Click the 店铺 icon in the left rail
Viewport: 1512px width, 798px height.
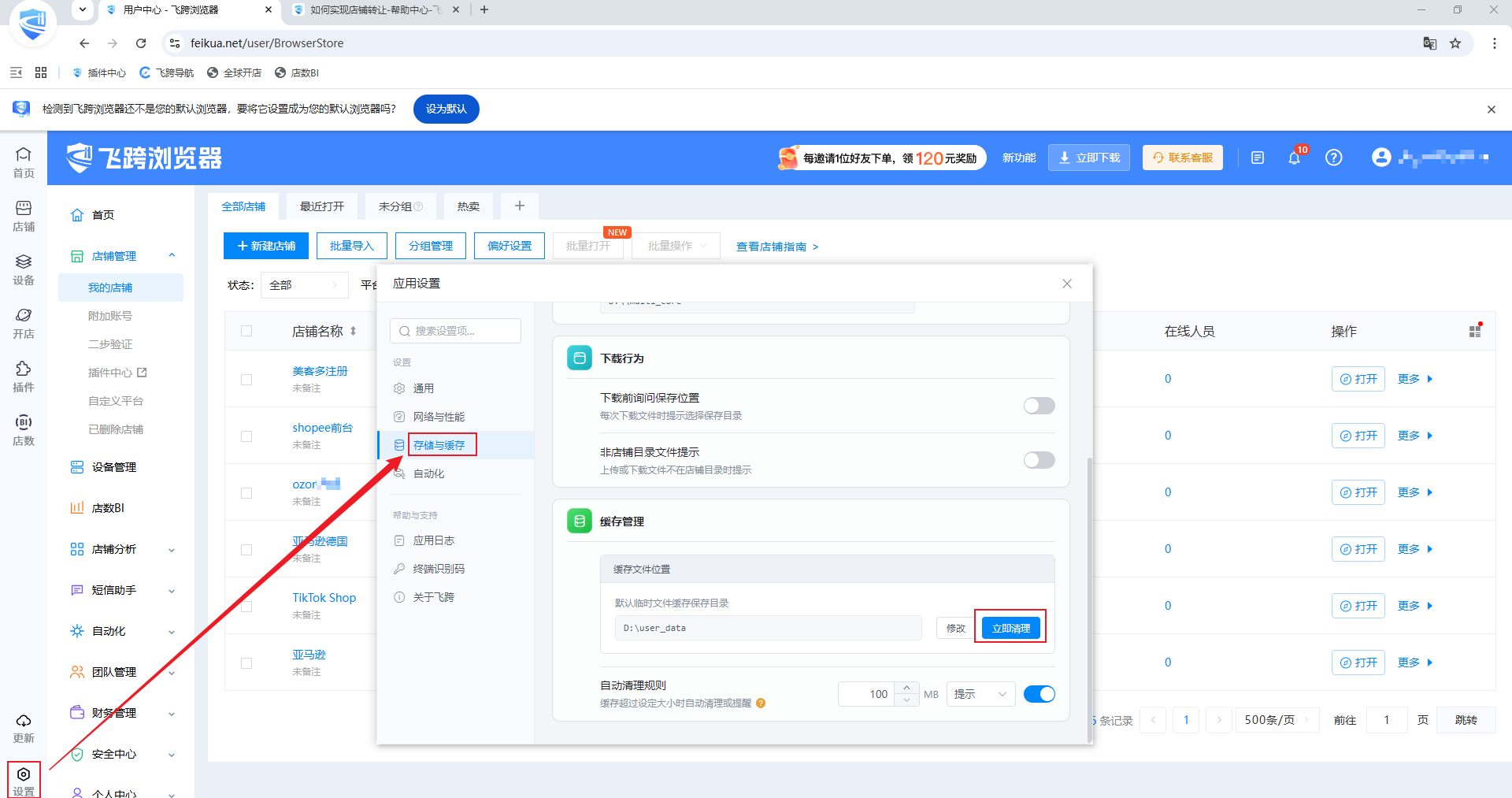[24, 216]
